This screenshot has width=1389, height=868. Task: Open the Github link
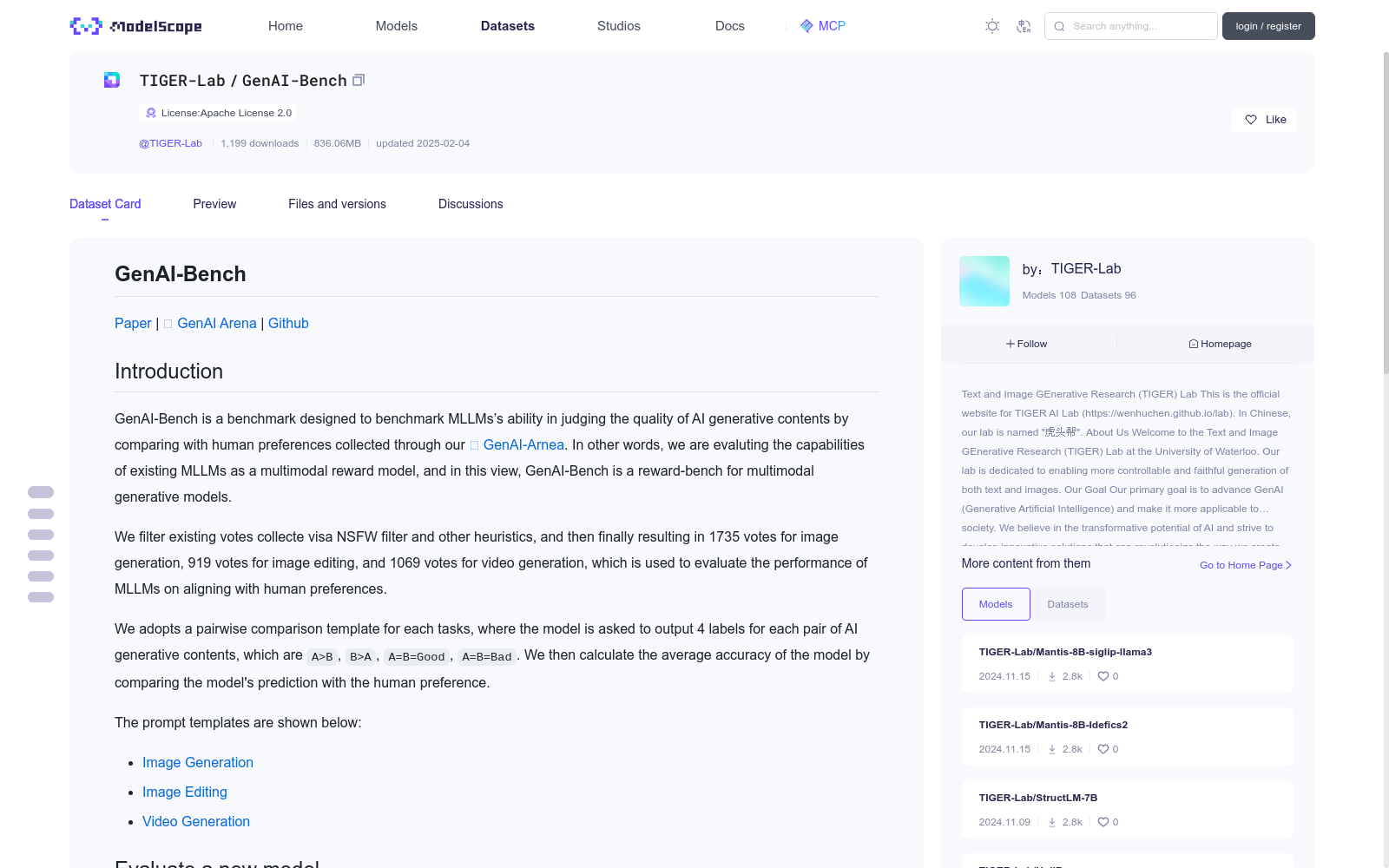288,323
